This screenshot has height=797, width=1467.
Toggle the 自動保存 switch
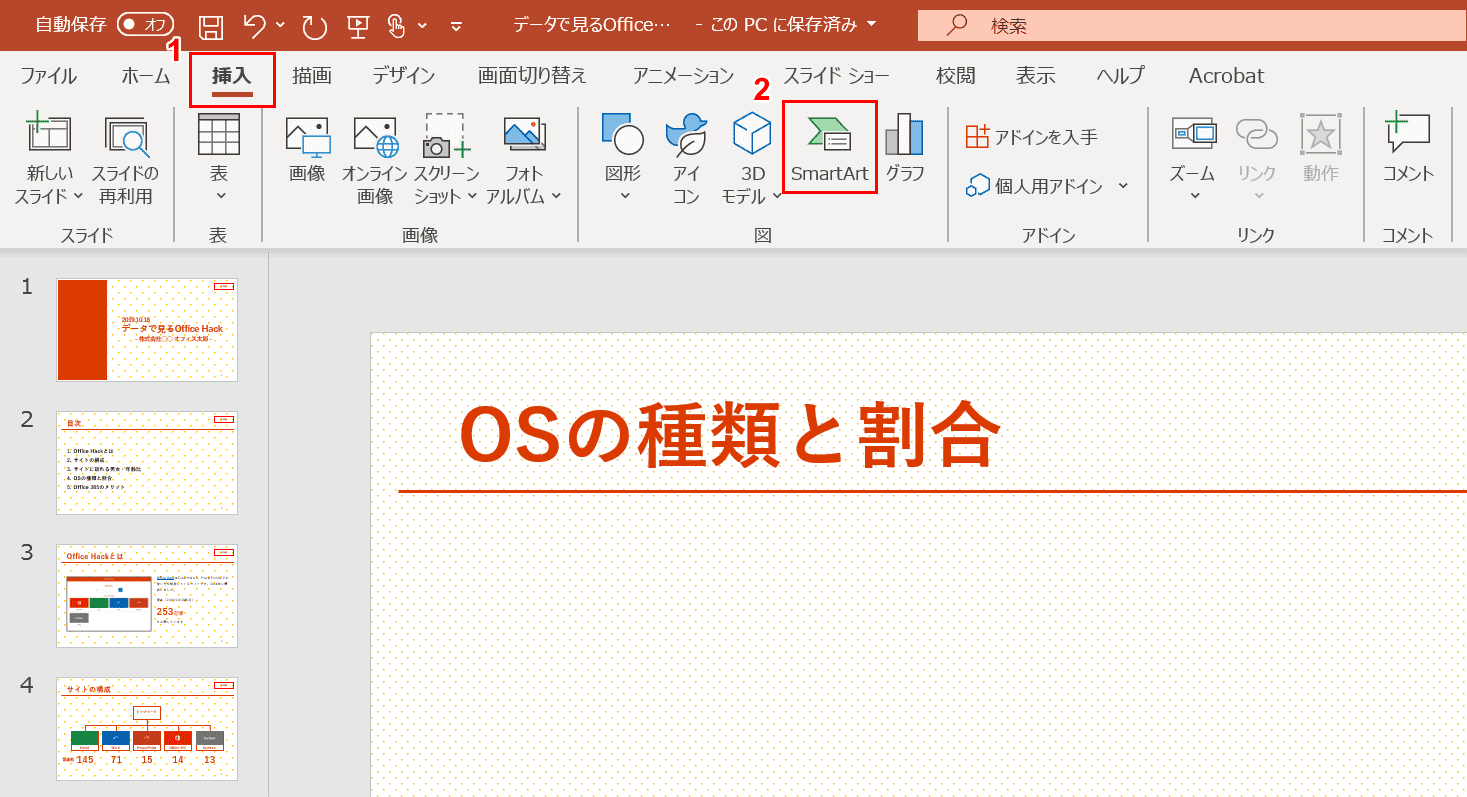pyautogui.click(x=145, y=25)
